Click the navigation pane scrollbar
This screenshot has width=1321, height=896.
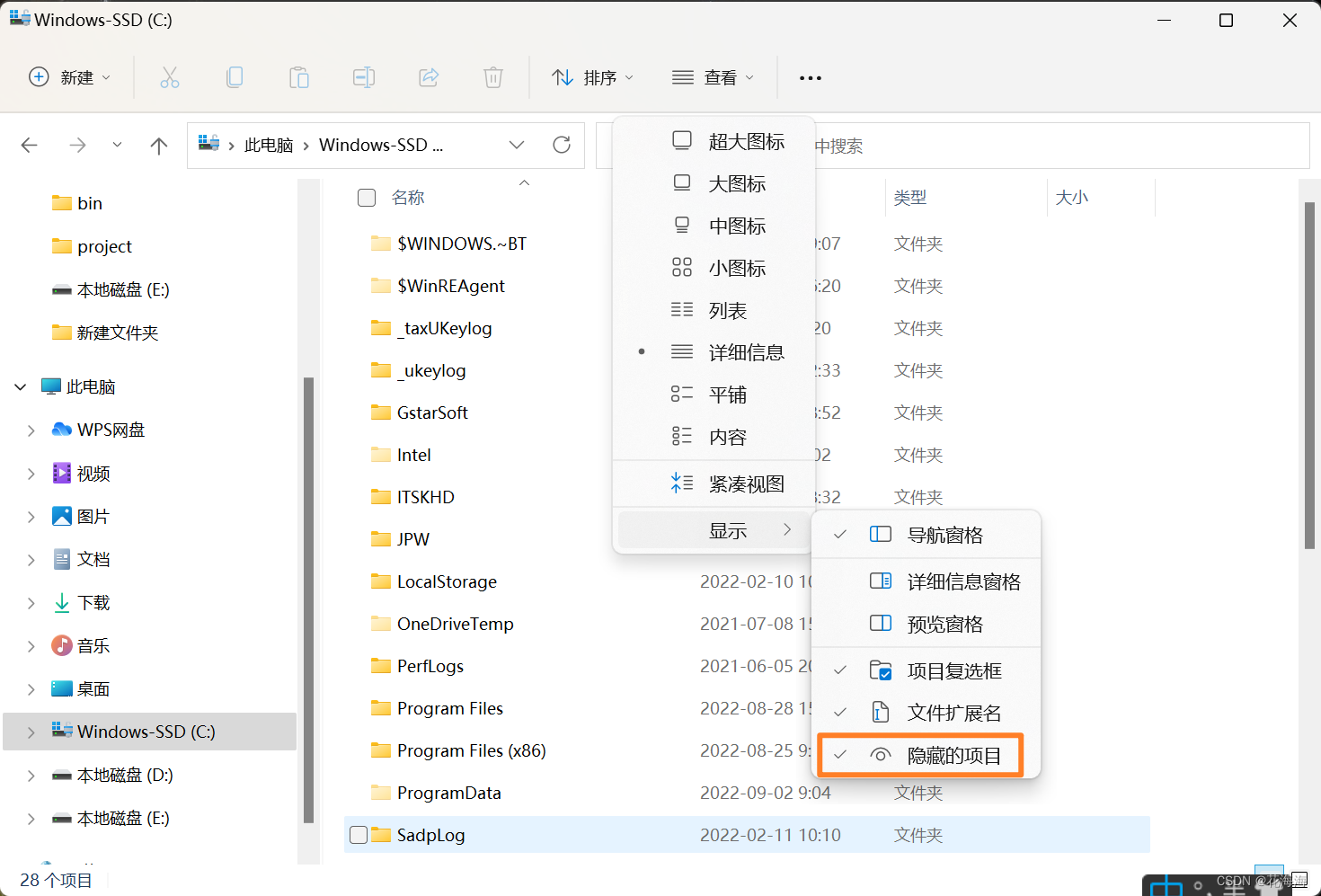pyautogui.click(x=308, y=599)
